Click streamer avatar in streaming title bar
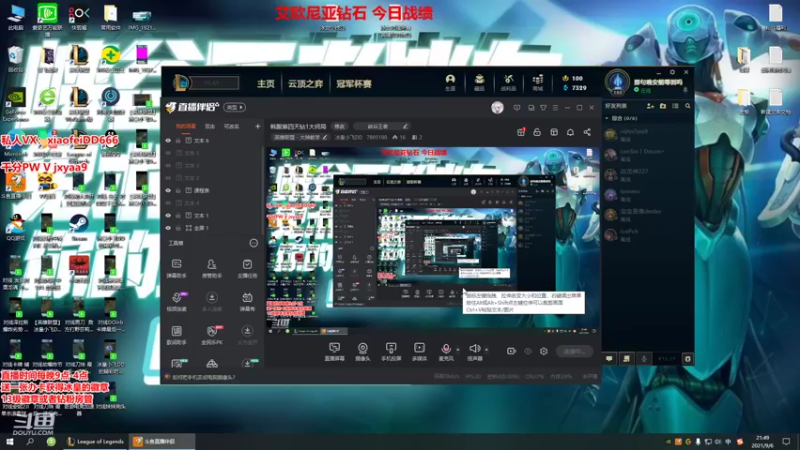This screenshot has width=800, height=450. click(497, 108)
